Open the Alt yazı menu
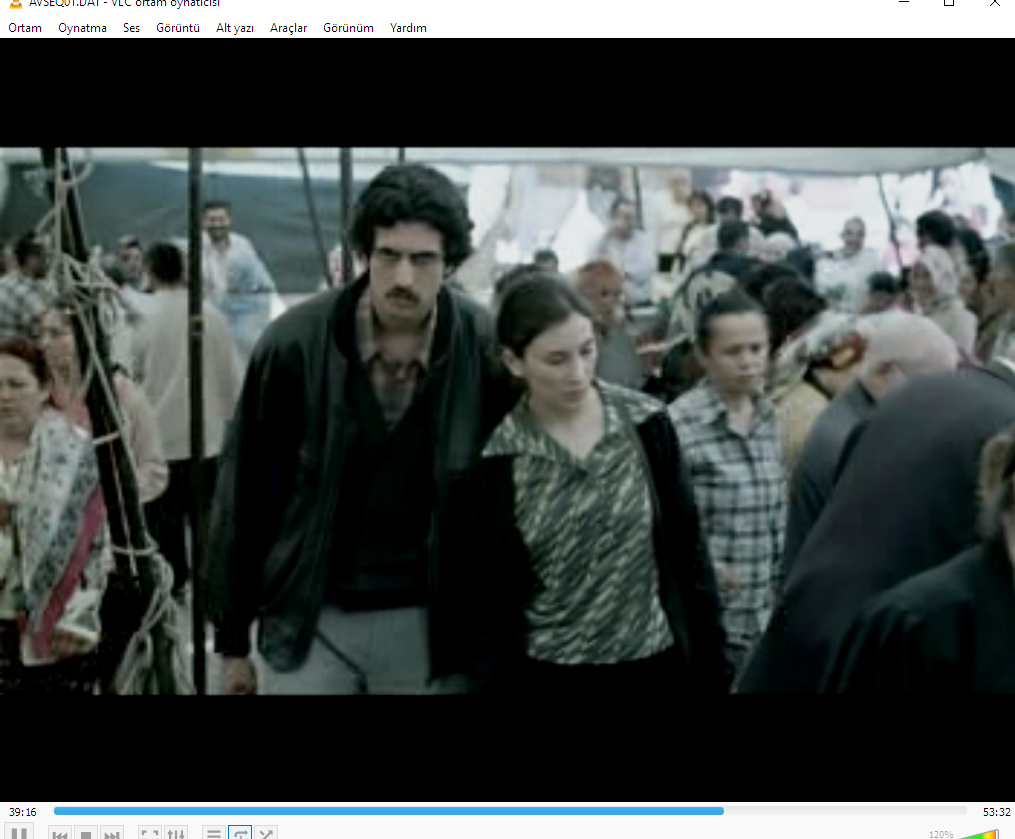 pos(234,28)
